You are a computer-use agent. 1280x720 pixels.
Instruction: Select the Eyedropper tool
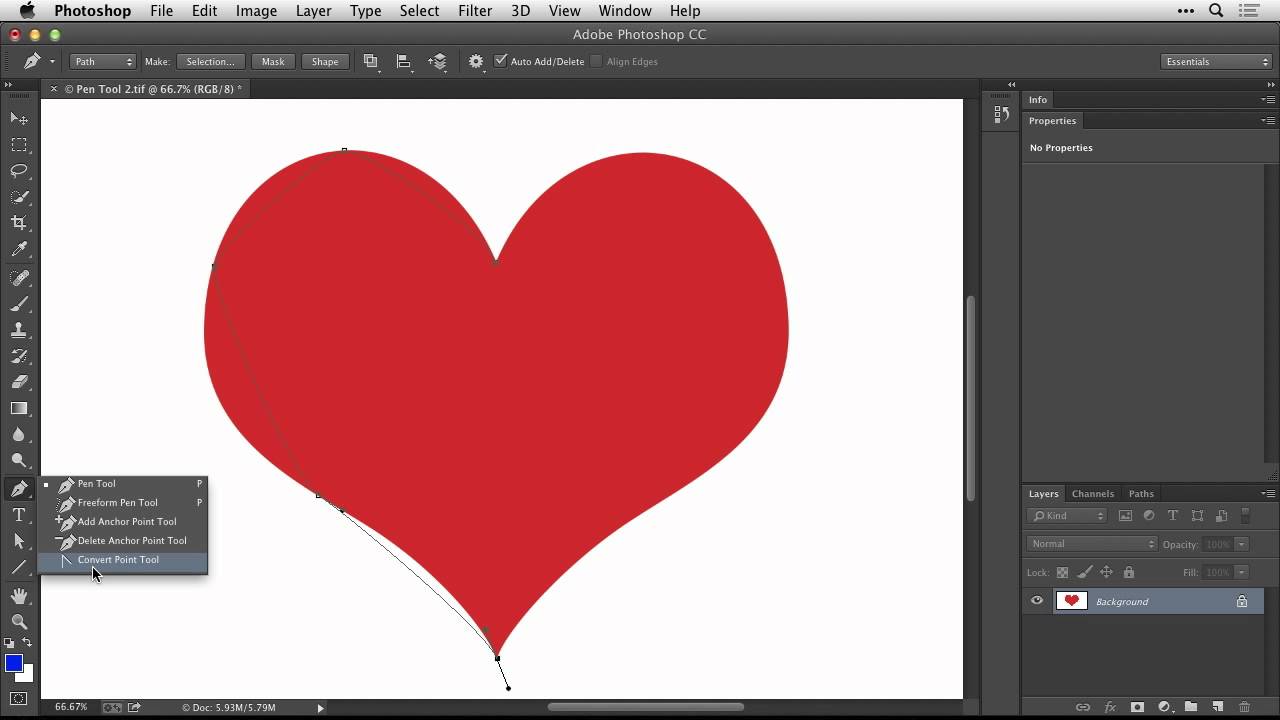19,249
